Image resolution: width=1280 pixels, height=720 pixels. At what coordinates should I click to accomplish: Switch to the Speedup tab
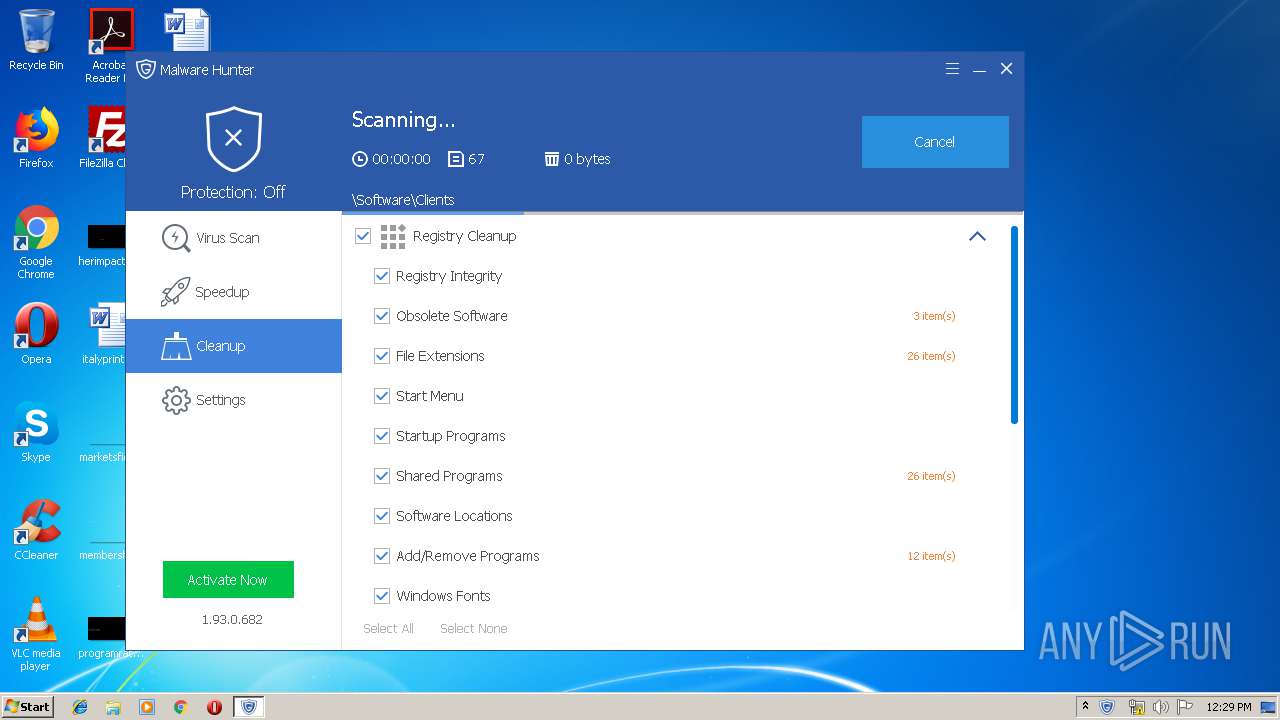pyautogui.click(x=234, y=292)
